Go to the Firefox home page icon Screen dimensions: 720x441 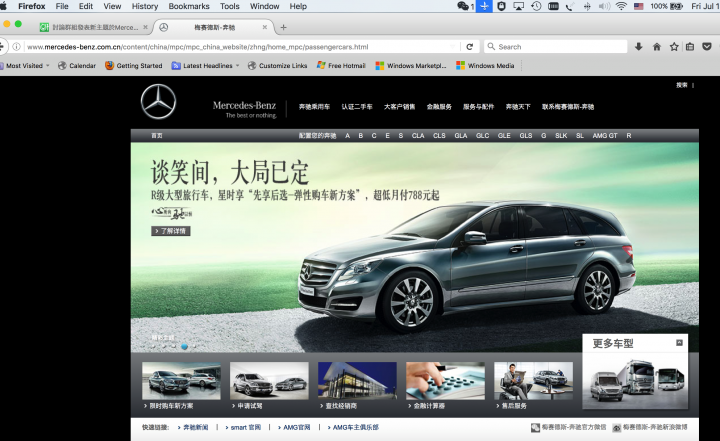pos(657,47)
